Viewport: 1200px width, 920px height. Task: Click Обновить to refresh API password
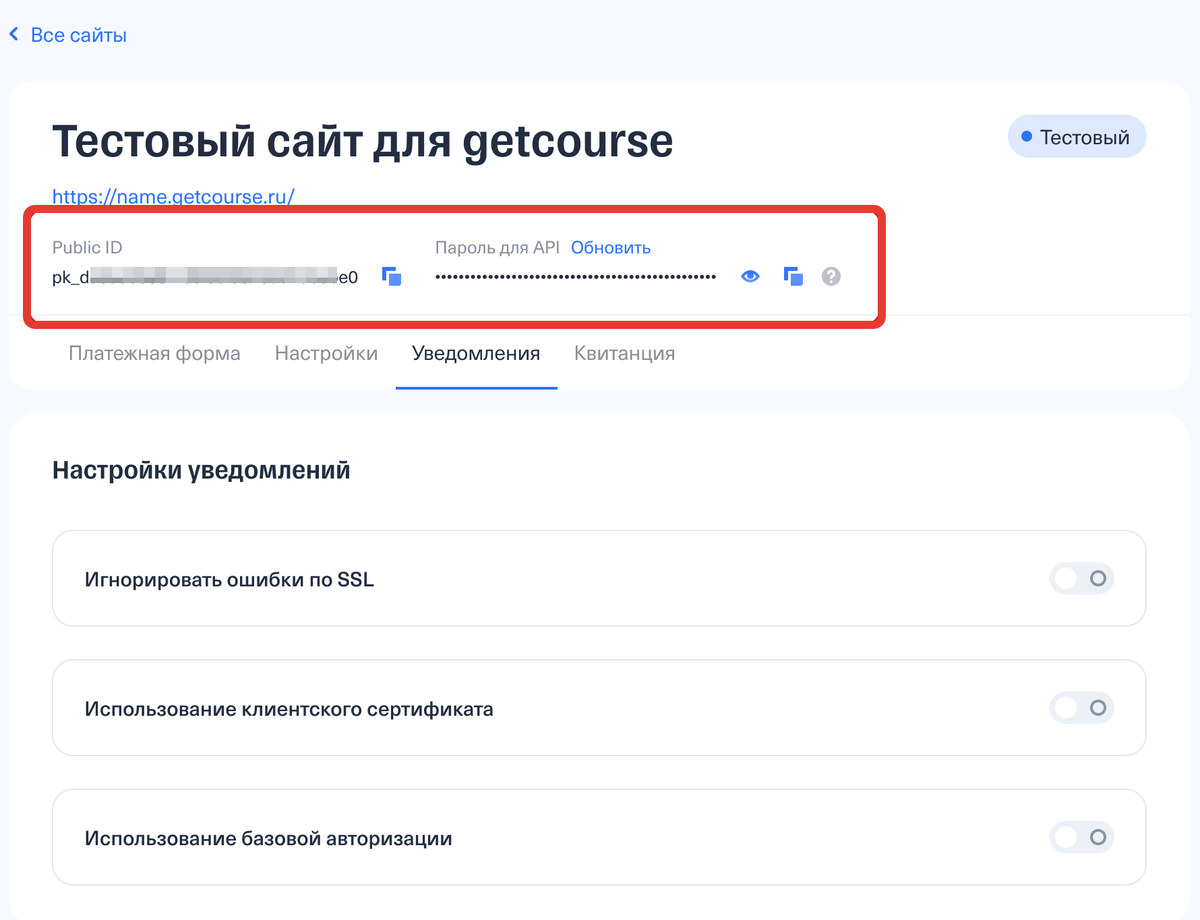tap(611, 248)
